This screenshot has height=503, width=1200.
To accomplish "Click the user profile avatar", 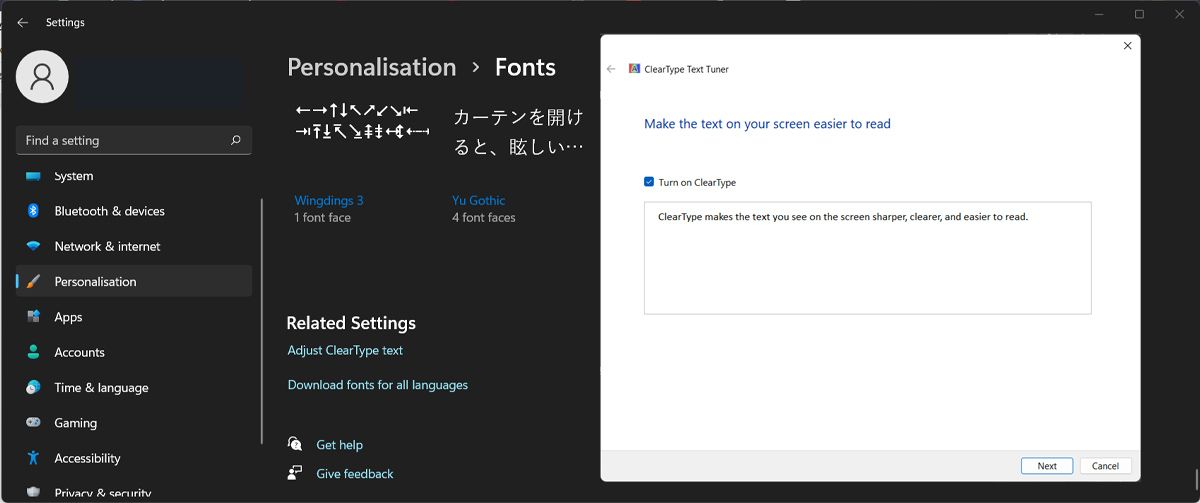I will point(42,77).
